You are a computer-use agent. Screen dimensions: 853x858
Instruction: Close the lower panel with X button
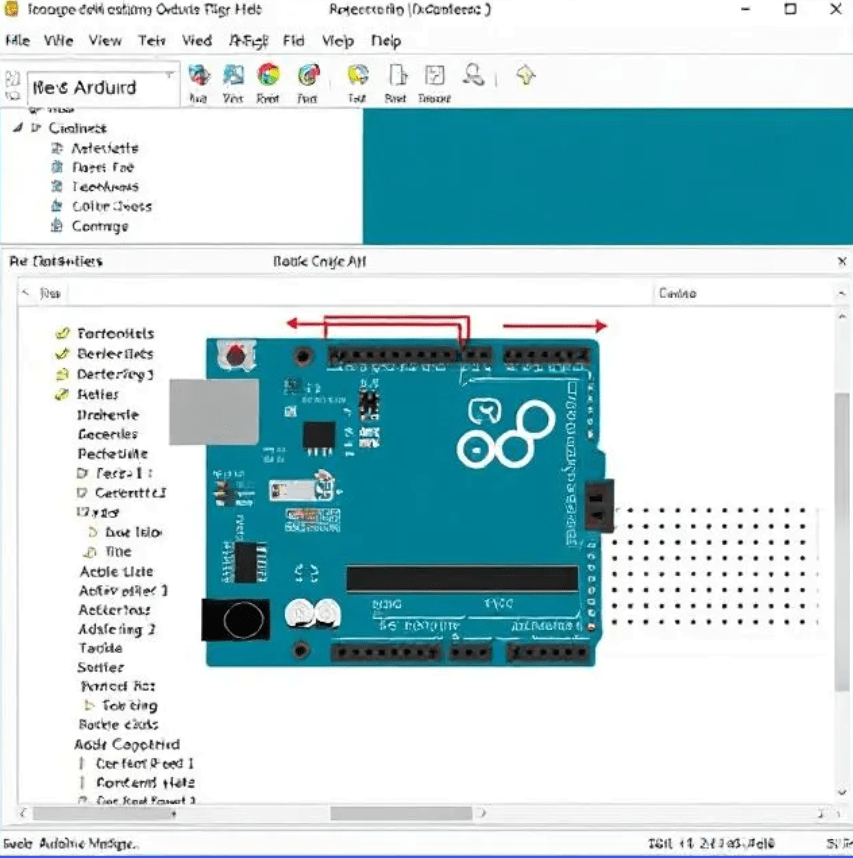841,261
